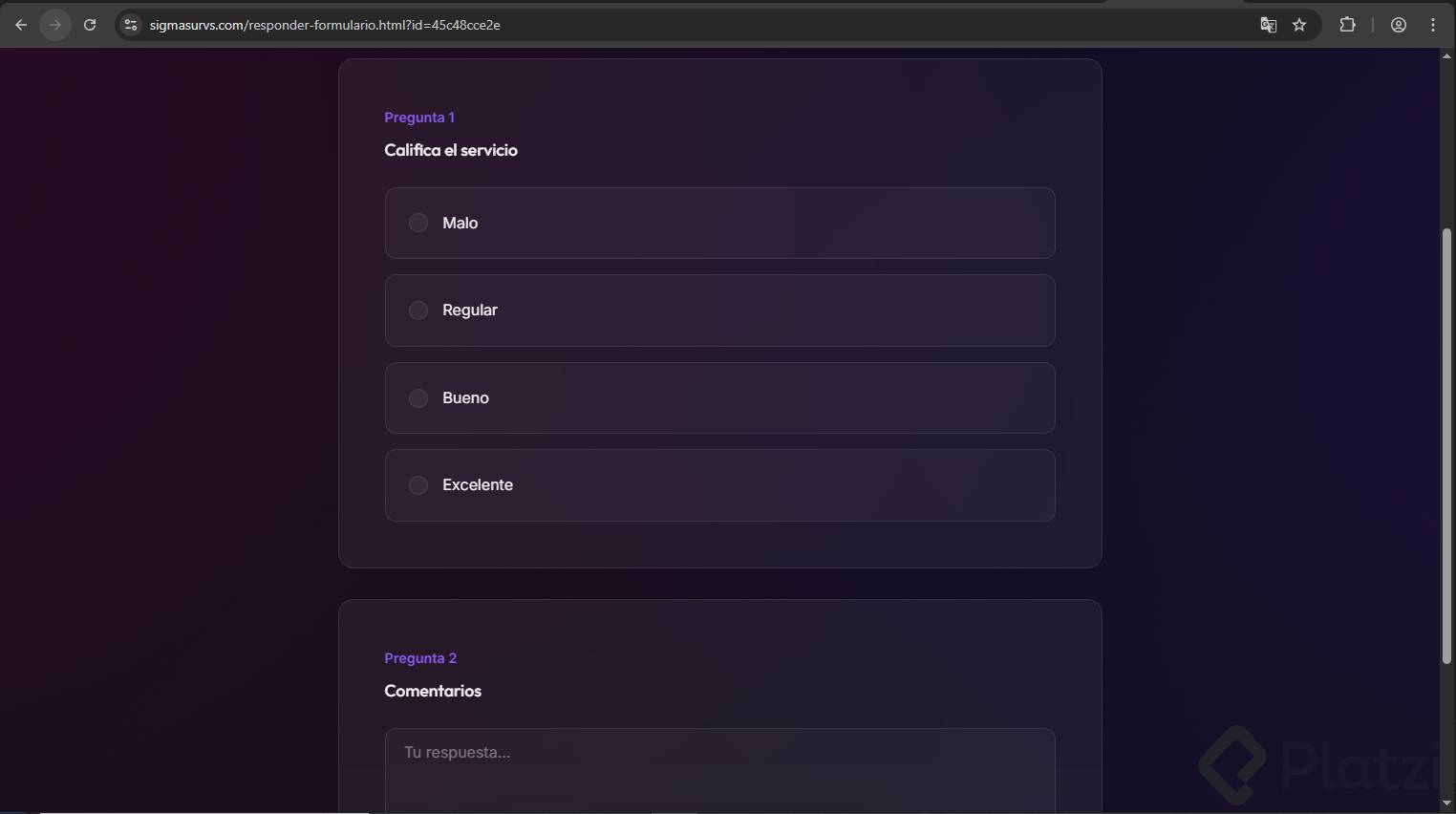Viewport: 1456px width, 814px height.
Task: Click the scrollbar down arrow
Action: coord(1446,803)
